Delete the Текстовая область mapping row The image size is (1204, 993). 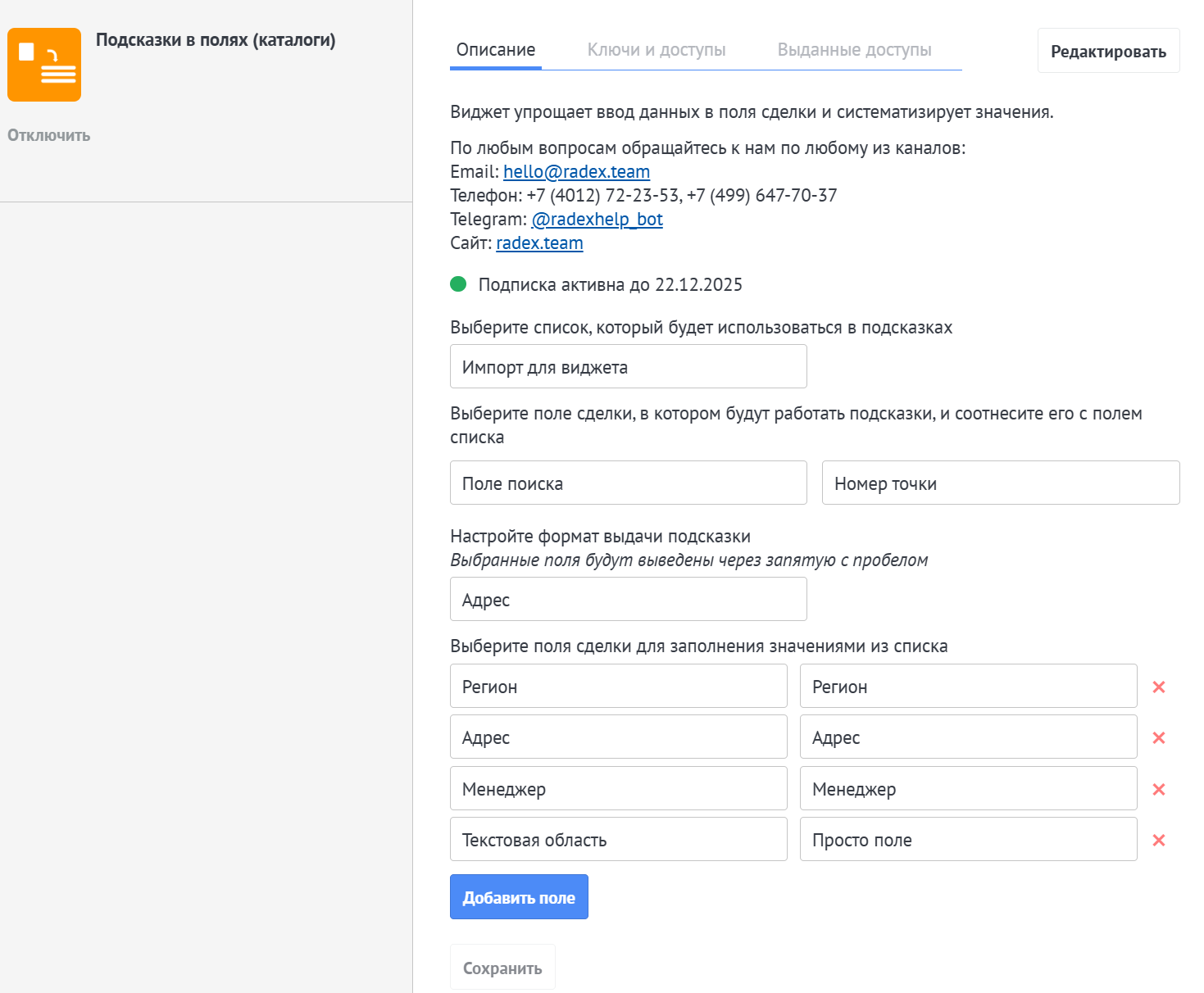click(1158, 840)
